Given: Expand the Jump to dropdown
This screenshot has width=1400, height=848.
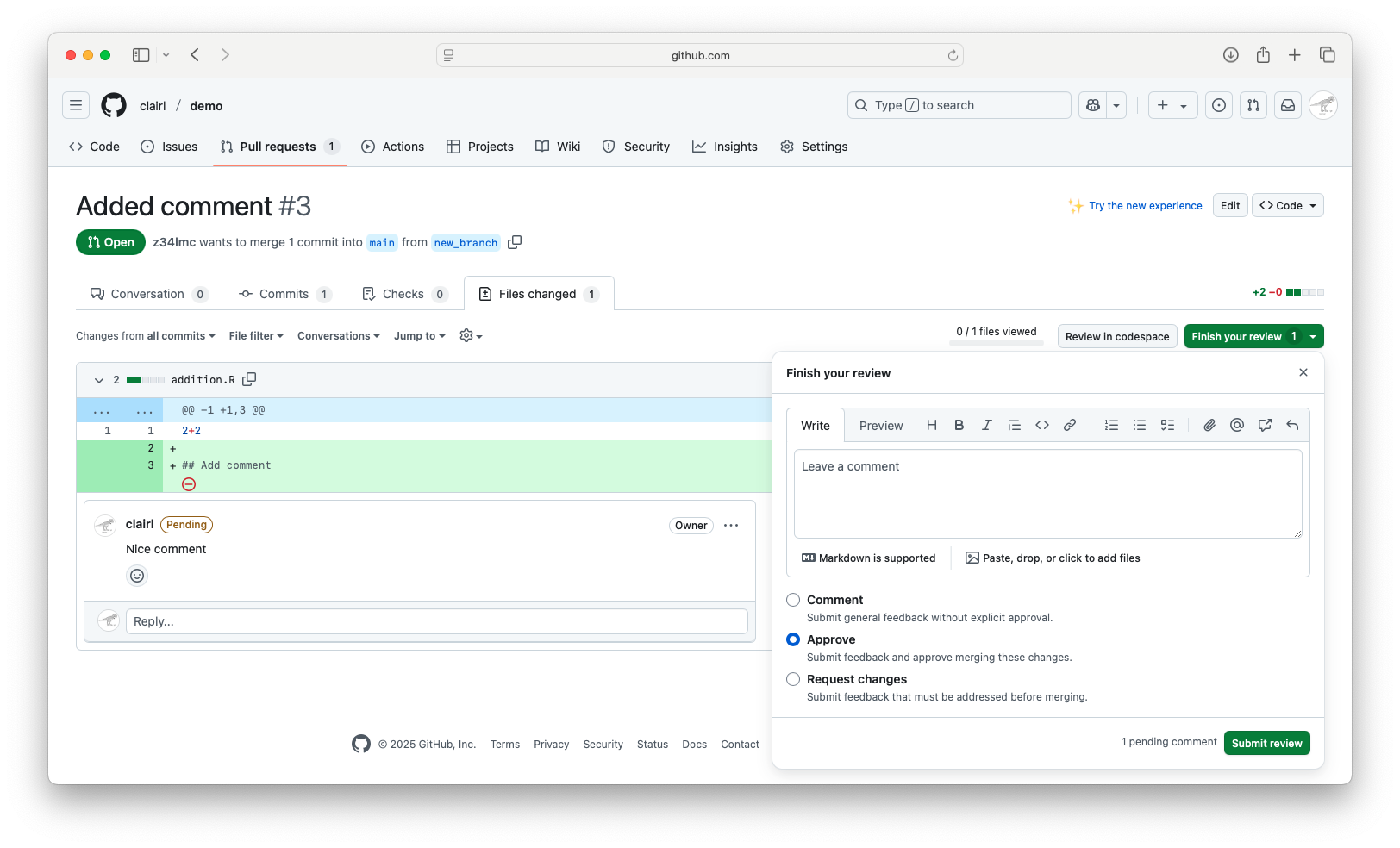Looking at the screenshot, I should tap(419, 336).
